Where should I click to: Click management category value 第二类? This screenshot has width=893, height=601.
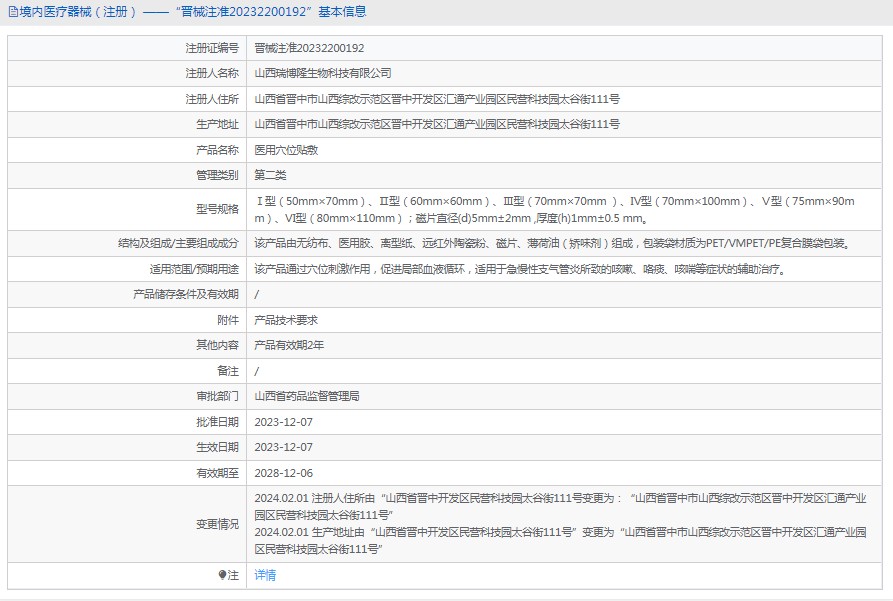tap(270, 175)
